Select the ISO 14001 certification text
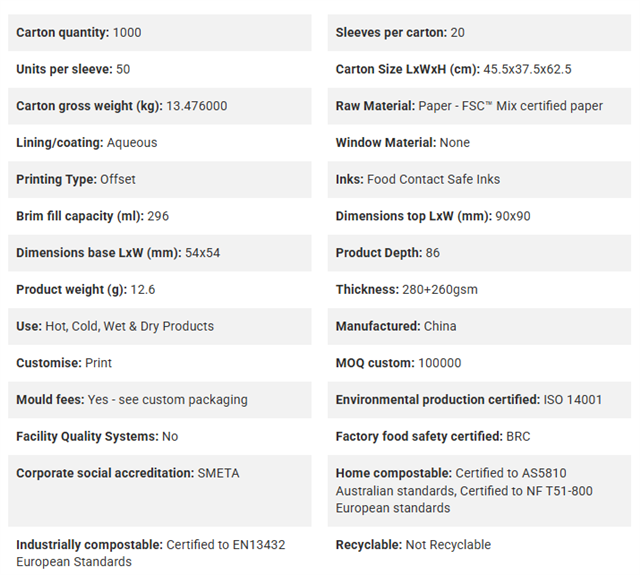 [573, 400]
